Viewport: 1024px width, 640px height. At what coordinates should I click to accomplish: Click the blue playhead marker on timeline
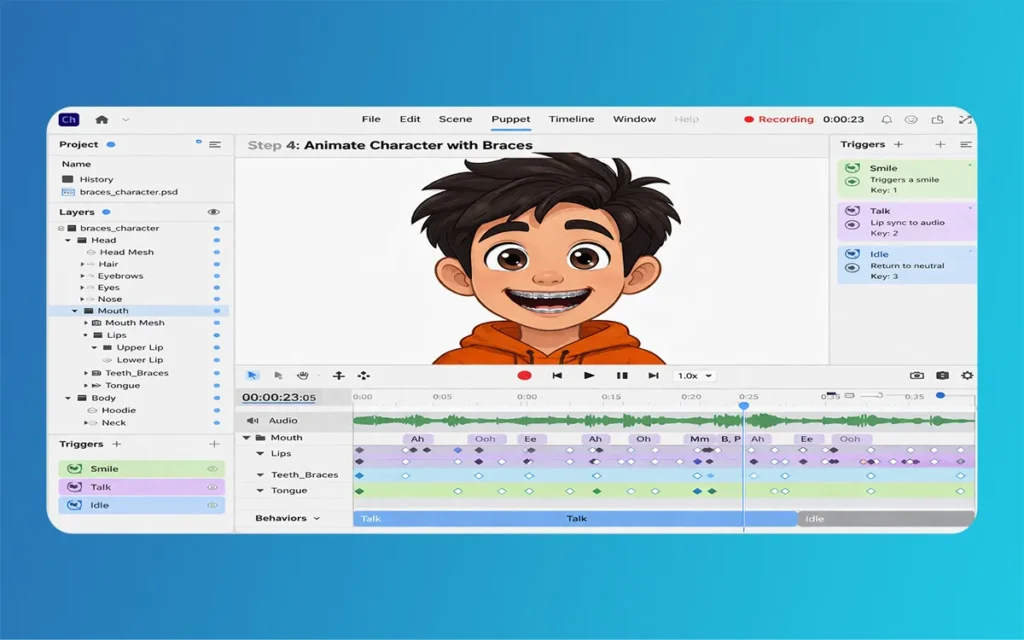coord(743,405)
